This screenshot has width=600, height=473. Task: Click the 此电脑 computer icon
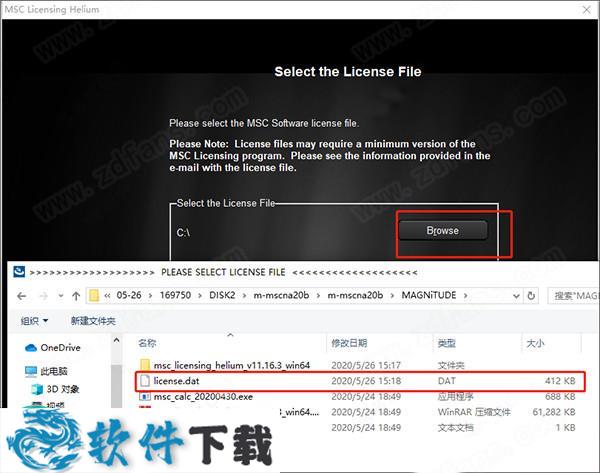31,371
